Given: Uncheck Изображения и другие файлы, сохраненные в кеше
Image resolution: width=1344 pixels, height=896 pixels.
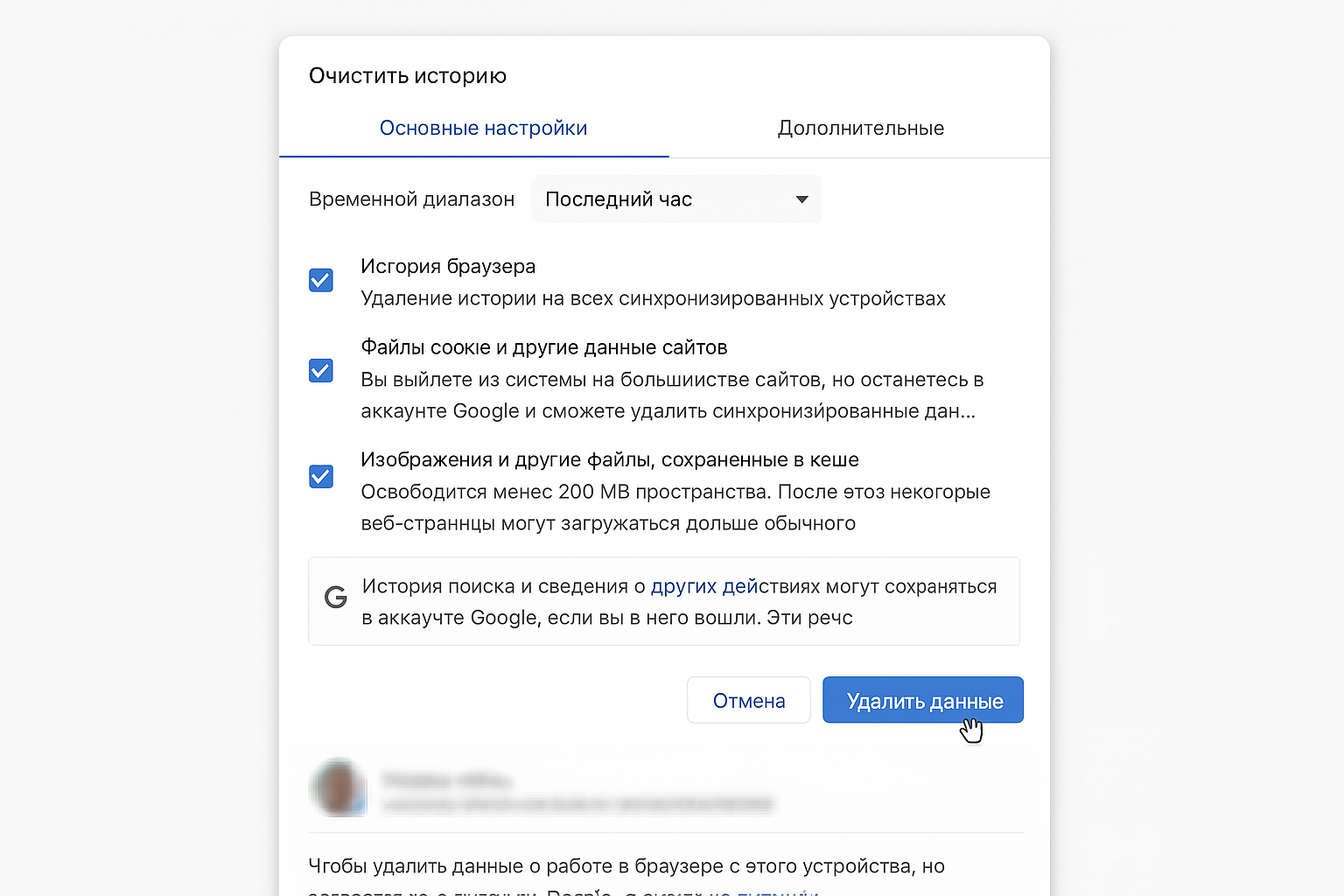Looking at the screenshot, I should click(321, 477).
